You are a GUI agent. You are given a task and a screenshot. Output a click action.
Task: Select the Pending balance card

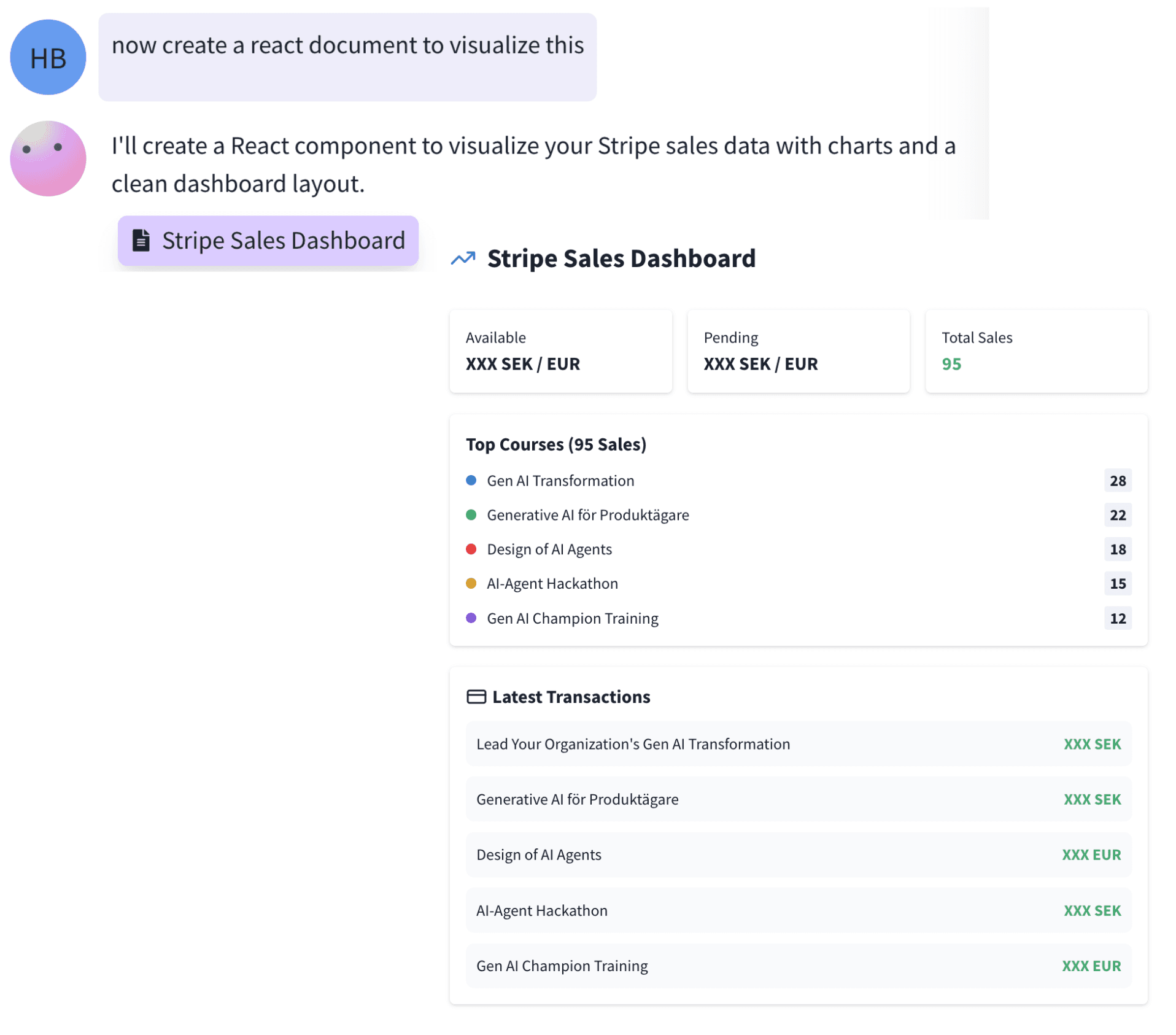click(x=798, y=351)
